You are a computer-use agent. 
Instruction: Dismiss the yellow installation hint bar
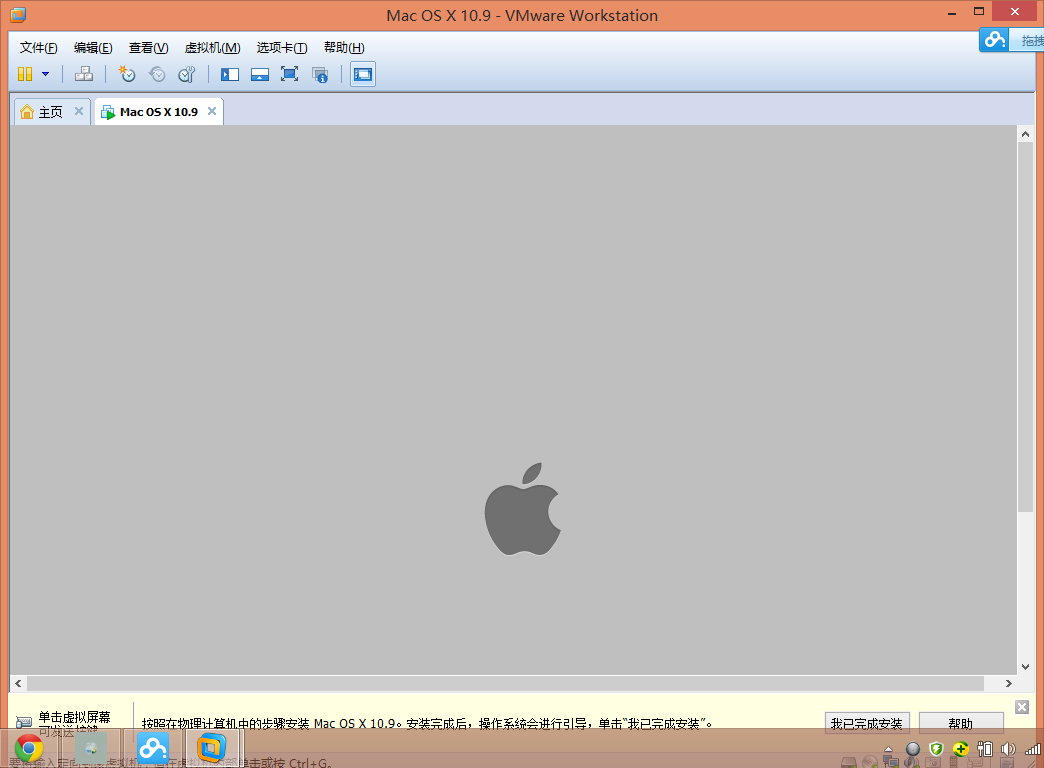click(x=1022, y=707)
